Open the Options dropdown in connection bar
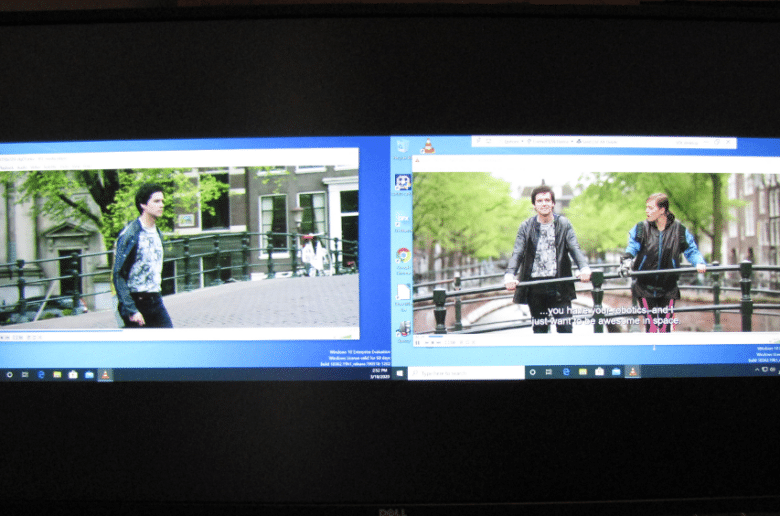This screenshot has height=516, width=780. click(512, 142)
